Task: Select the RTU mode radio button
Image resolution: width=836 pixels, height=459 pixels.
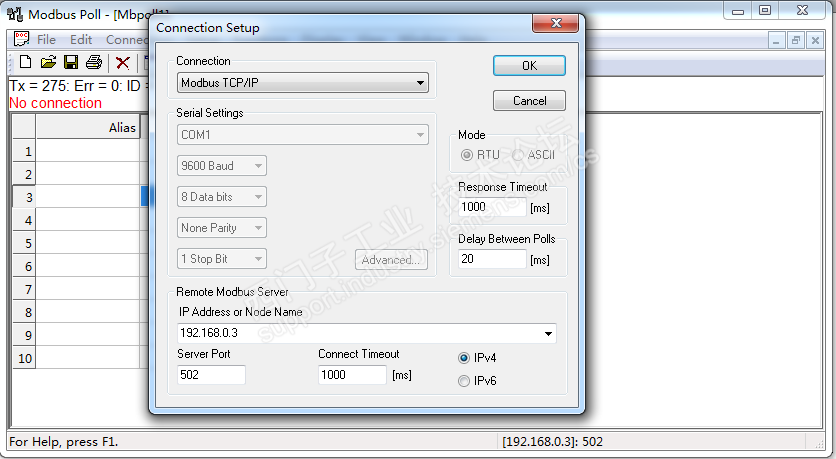Action: [467, 155]
